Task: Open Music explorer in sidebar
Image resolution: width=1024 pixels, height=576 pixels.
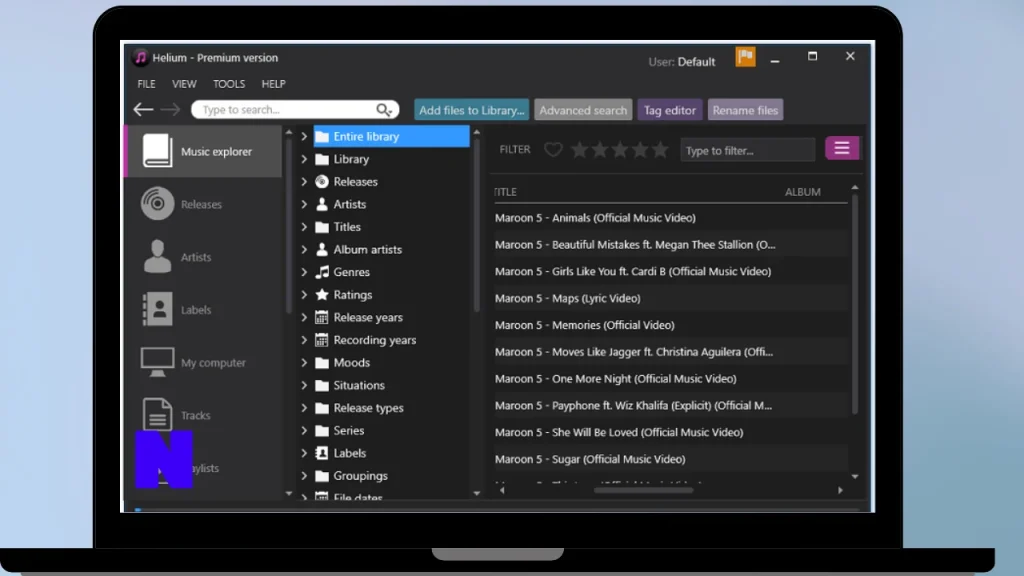Action: coord(204,151)
